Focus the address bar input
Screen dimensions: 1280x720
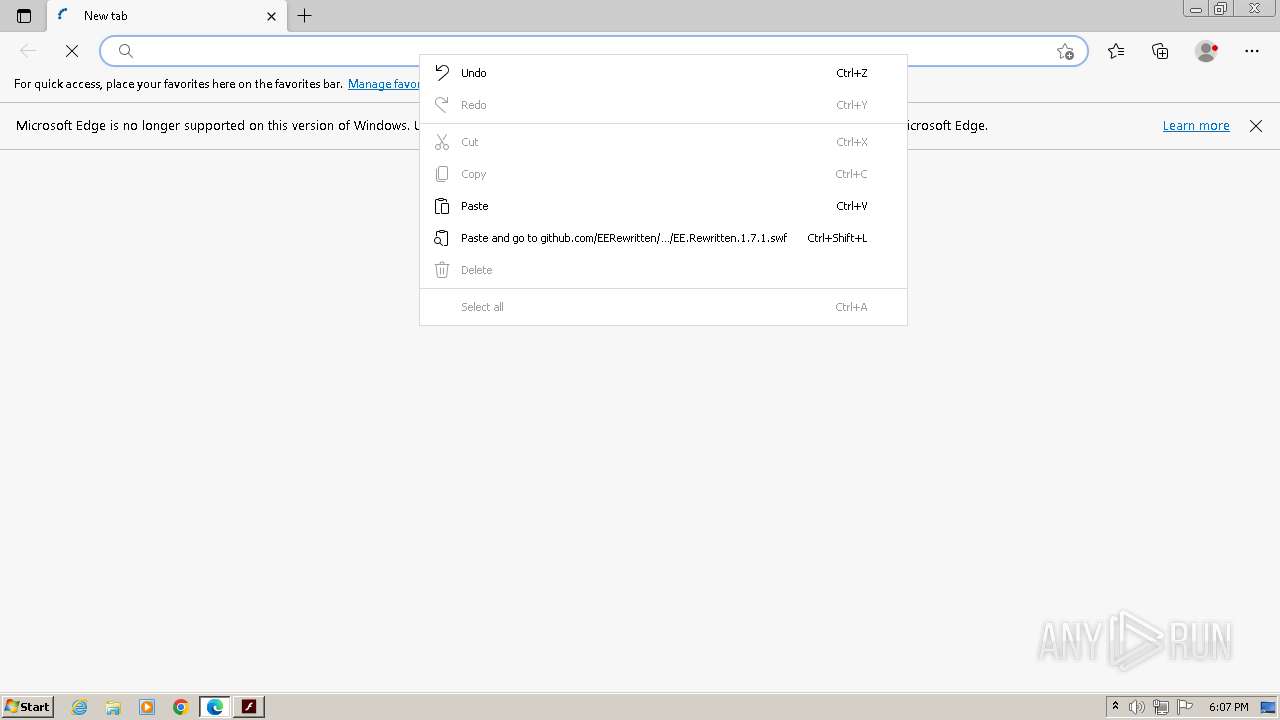(593, 51)
